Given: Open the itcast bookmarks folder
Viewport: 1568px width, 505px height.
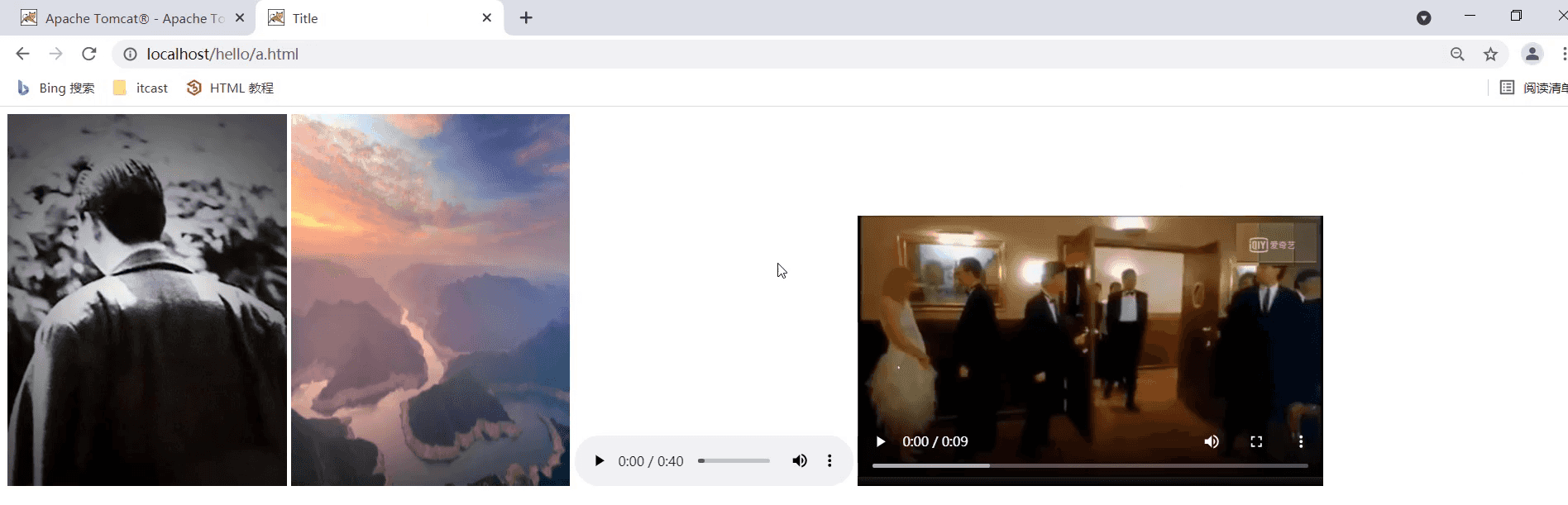Looking at the screenshot, I should [x=141, y=88].
